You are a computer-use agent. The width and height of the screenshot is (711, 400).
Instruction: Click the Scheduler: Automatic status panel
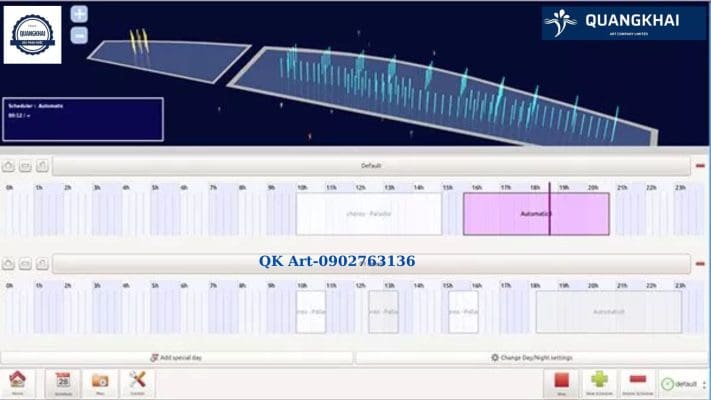click(x=83, y=119)
